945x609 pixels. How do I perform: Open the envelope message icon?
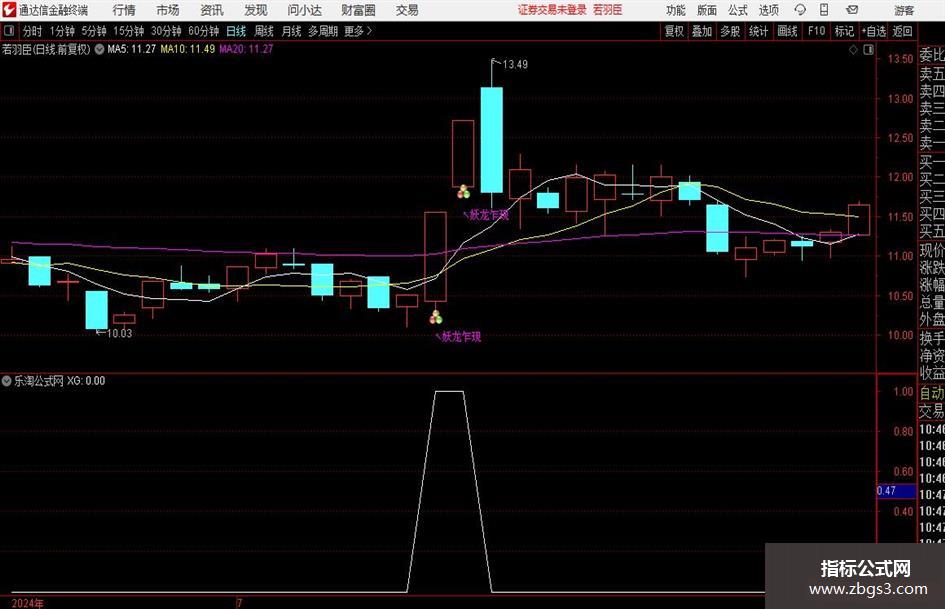[x=852, y=10]
